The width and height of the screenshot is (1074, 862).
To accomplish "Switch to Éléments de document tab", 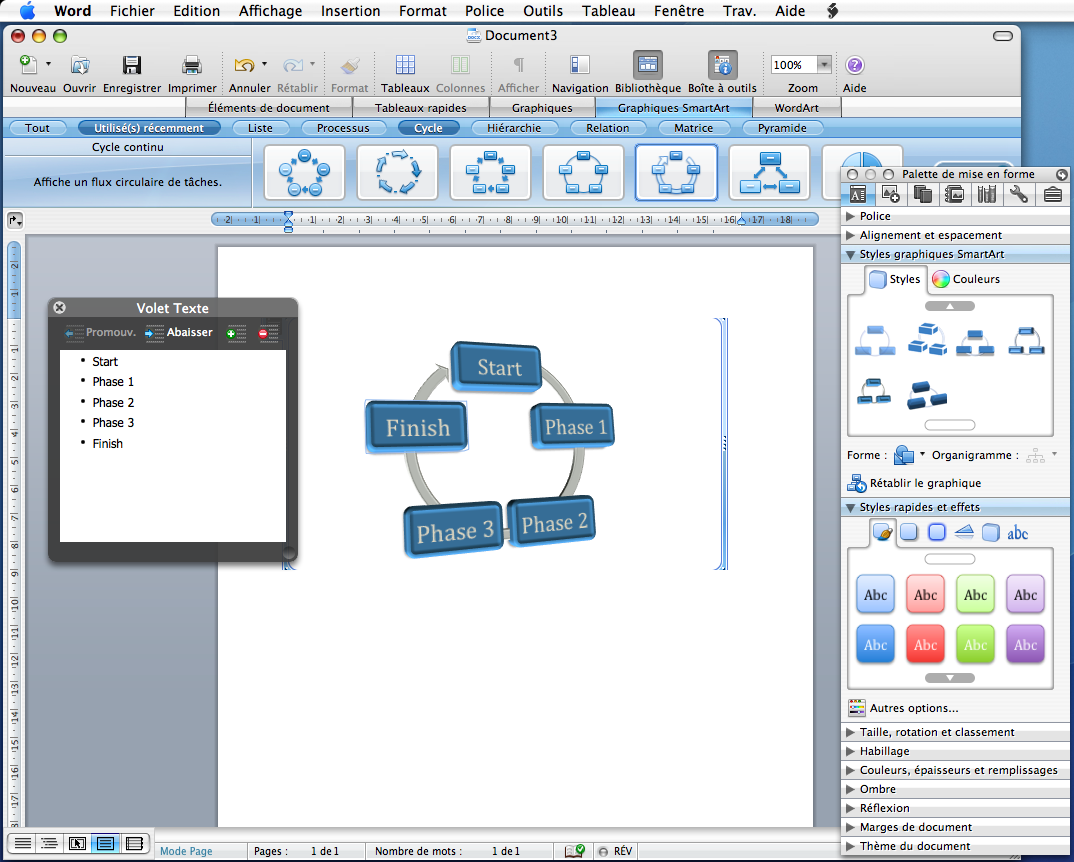I will tap(268, 108).
